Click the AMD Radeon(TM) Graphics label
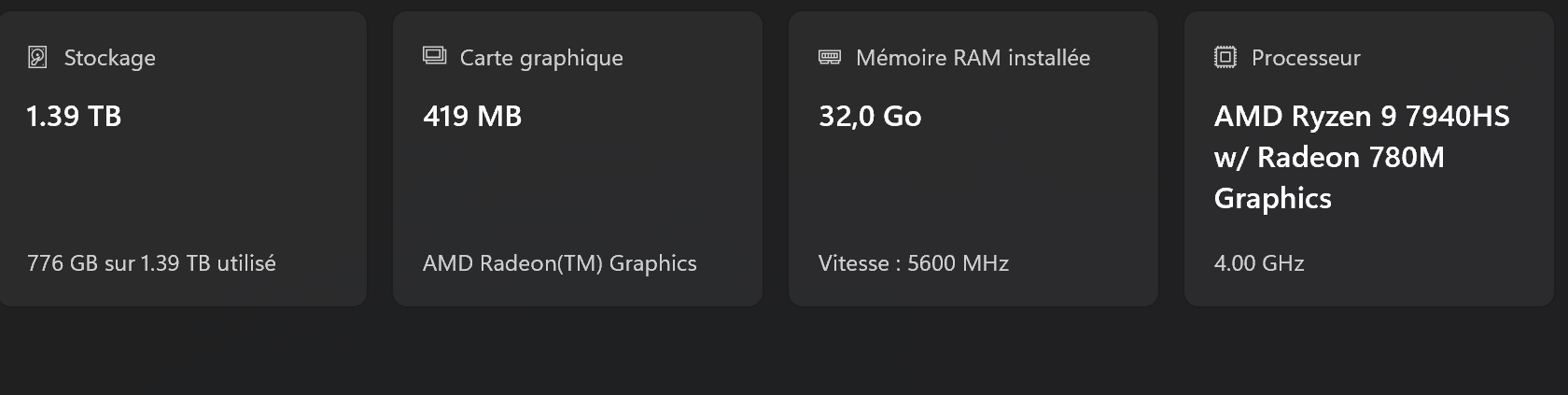This screenshot has width=1568, height=395. coord(560,263)
